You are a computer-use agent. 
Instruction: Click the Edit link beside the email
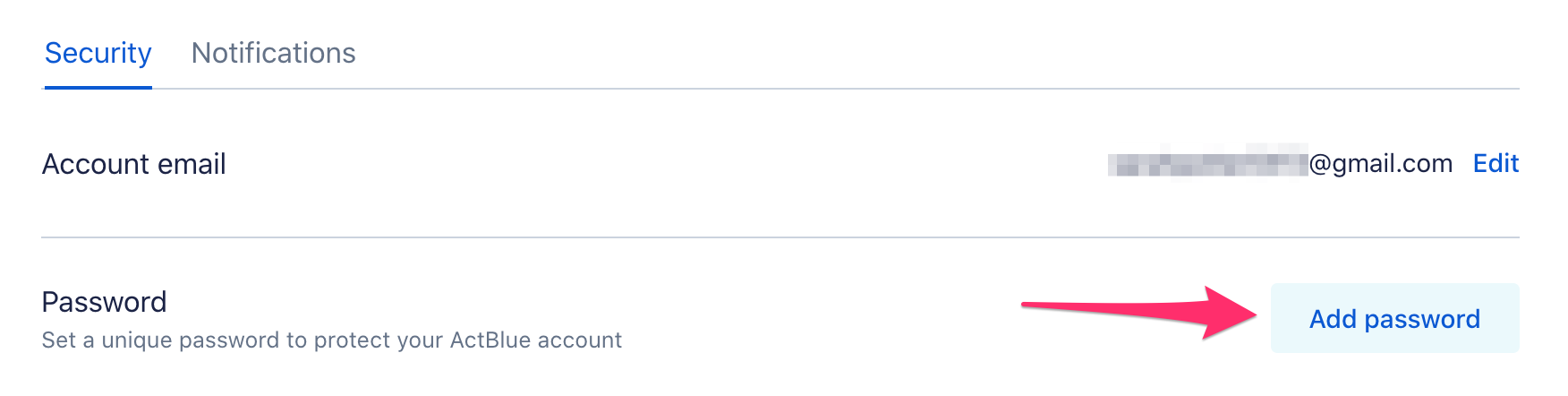click(1496, 163)
